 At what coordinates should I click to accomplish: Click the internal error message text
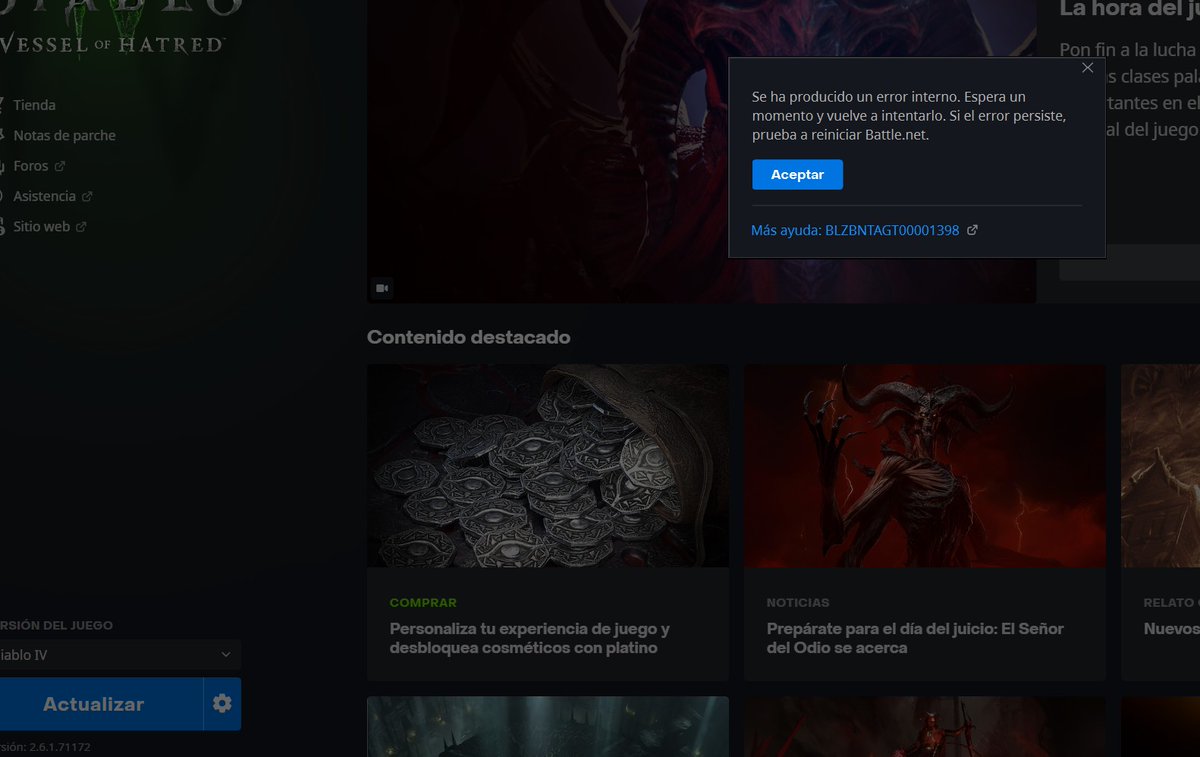(909, 116)
